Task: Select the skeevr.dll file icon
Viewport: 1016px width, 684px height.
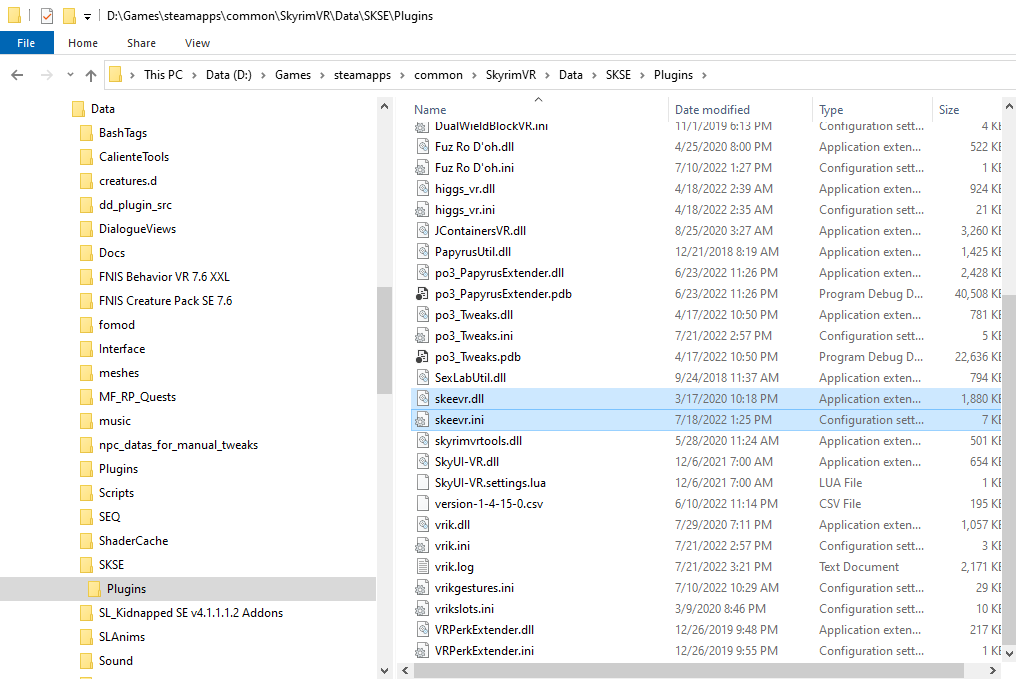Action: [x=422, y=398]
